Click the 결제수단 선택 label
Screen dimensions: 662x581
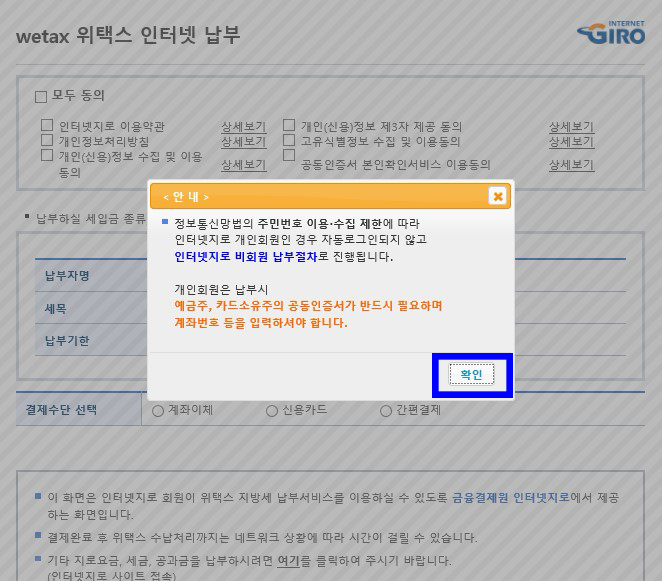[61, 410]
